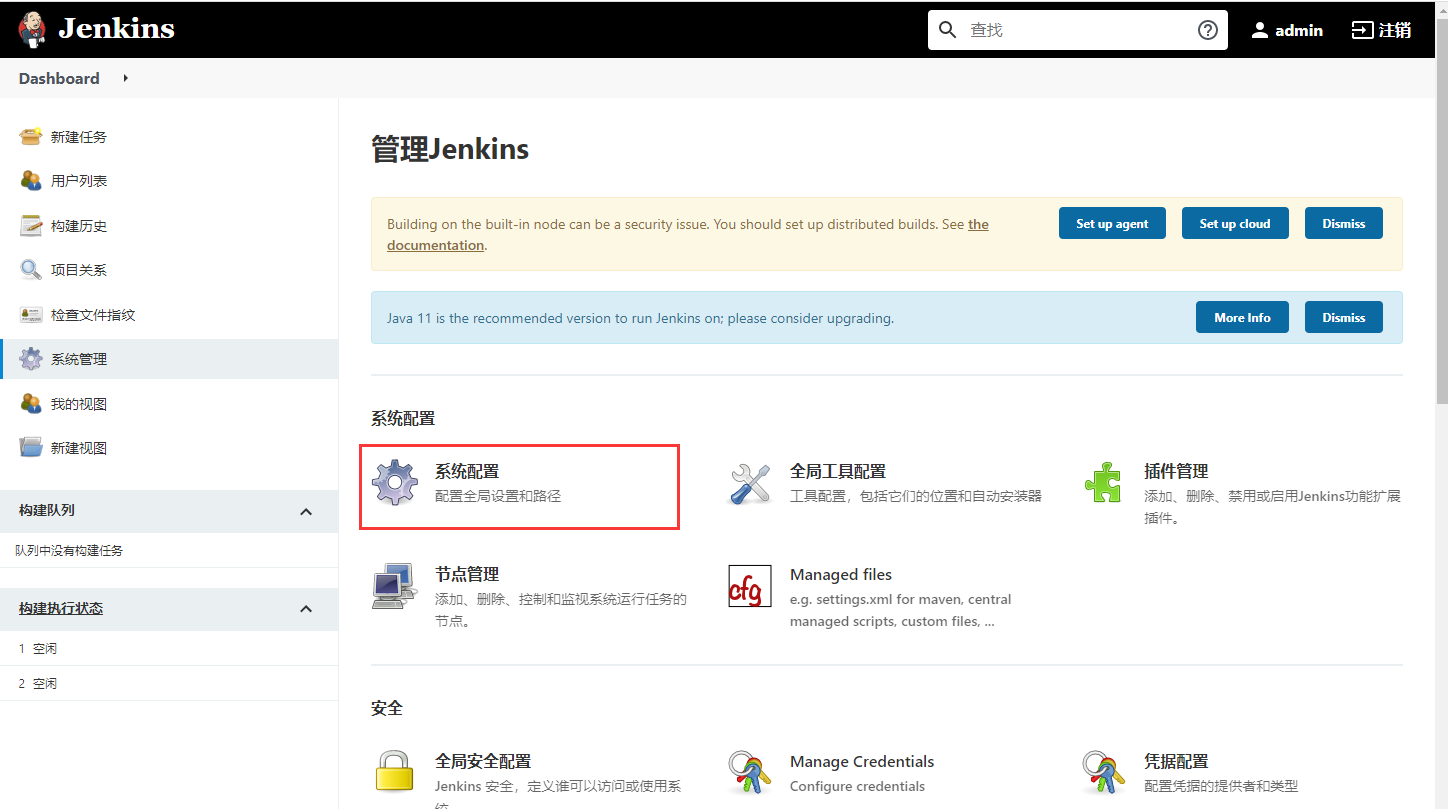Click the 注销 logout icon
Viewport: 1448px width, 809px height.
pyautogui.click(x=1362, y=30)
